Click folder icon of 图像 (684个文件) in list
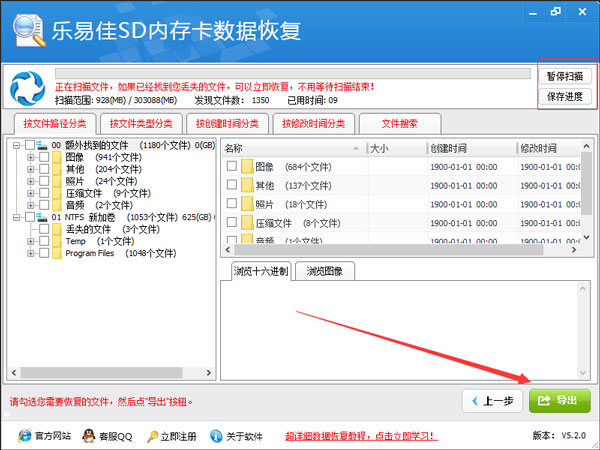 247,167
